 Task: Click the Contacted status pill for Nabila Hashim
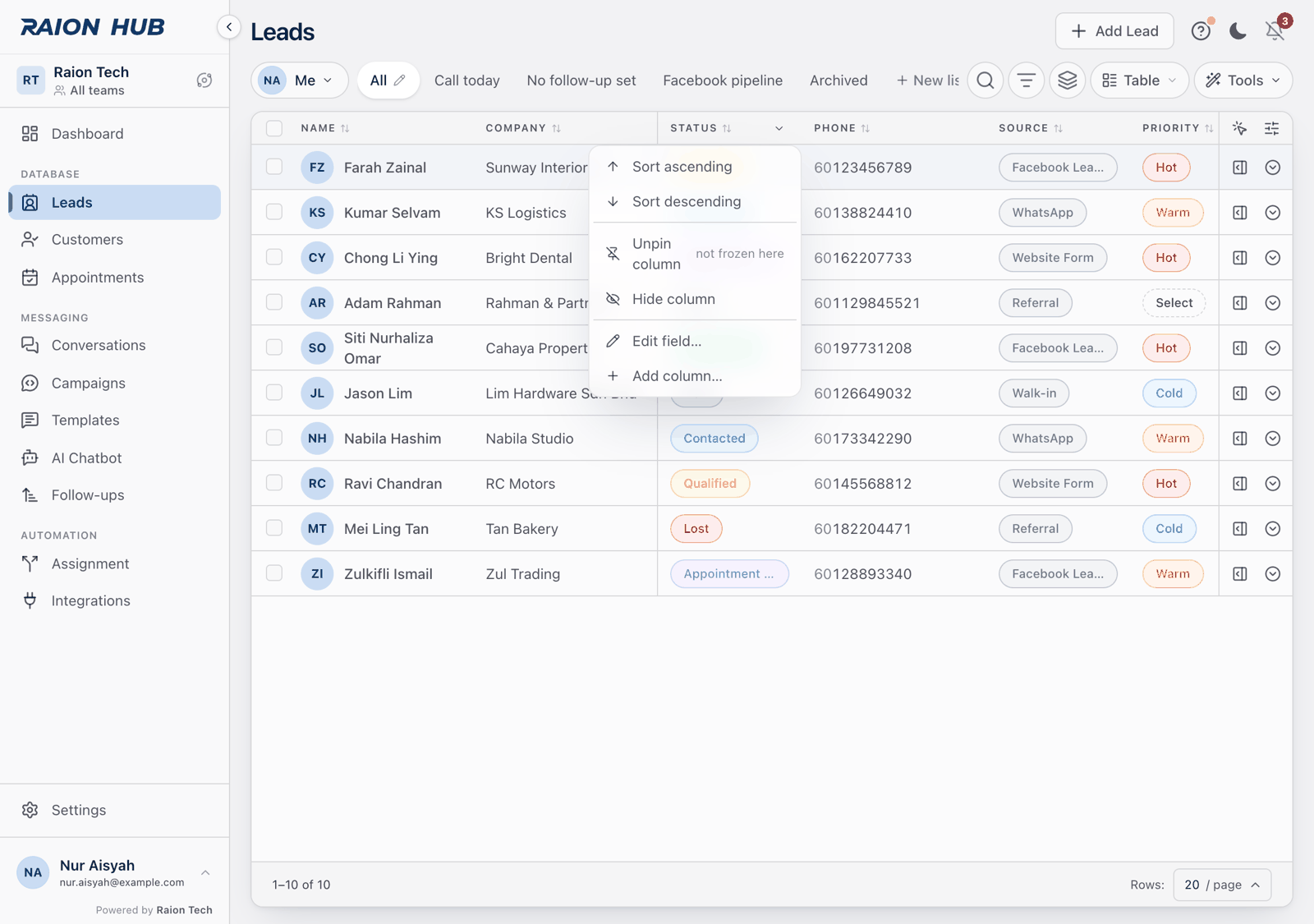coord(714,439)
